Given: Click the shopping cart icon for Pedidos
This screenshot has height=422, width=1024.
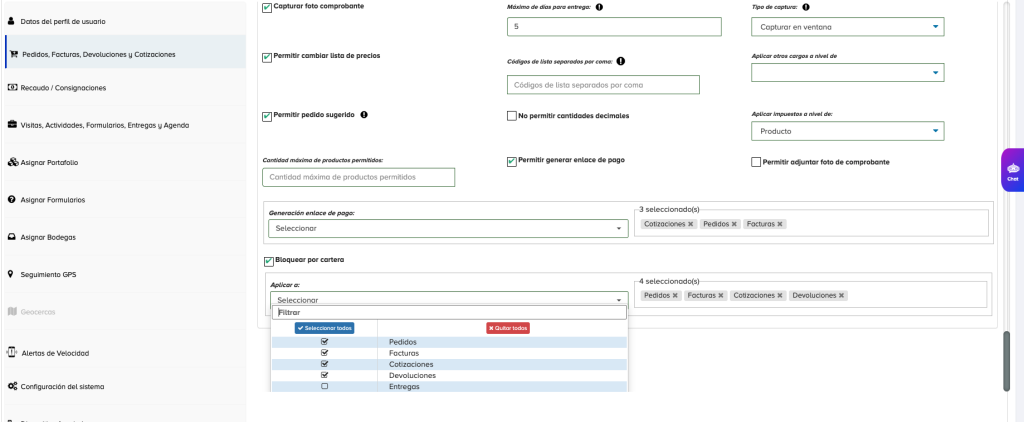Looking at the screenshot, I should coord(14,54).
